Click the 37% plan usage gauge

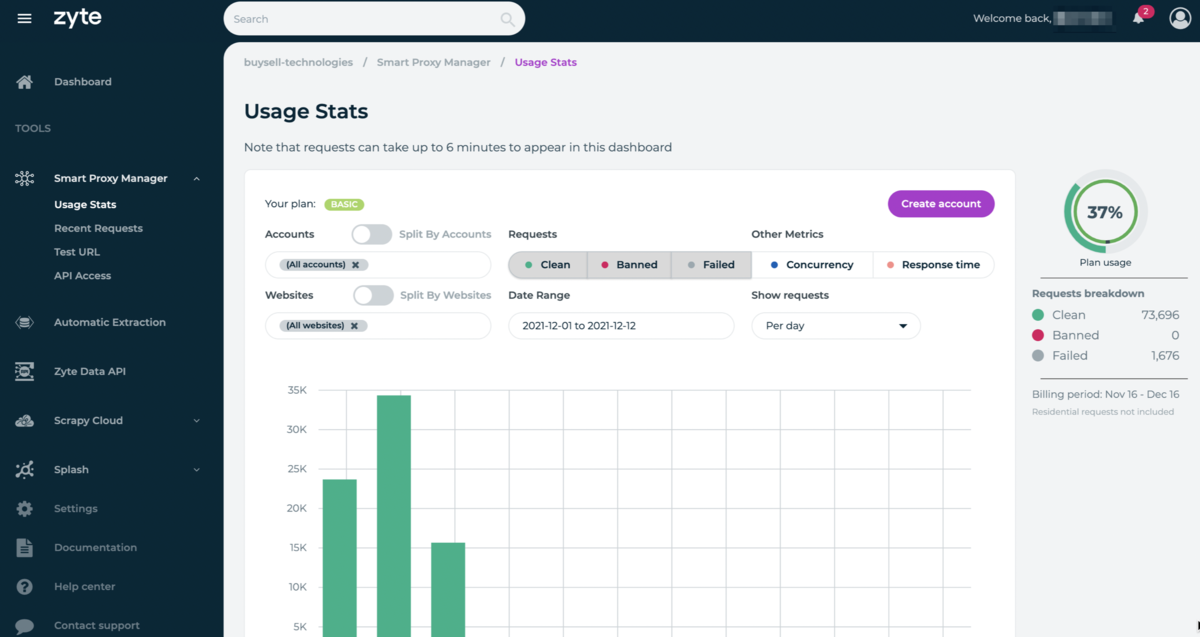pos(1105,212)
